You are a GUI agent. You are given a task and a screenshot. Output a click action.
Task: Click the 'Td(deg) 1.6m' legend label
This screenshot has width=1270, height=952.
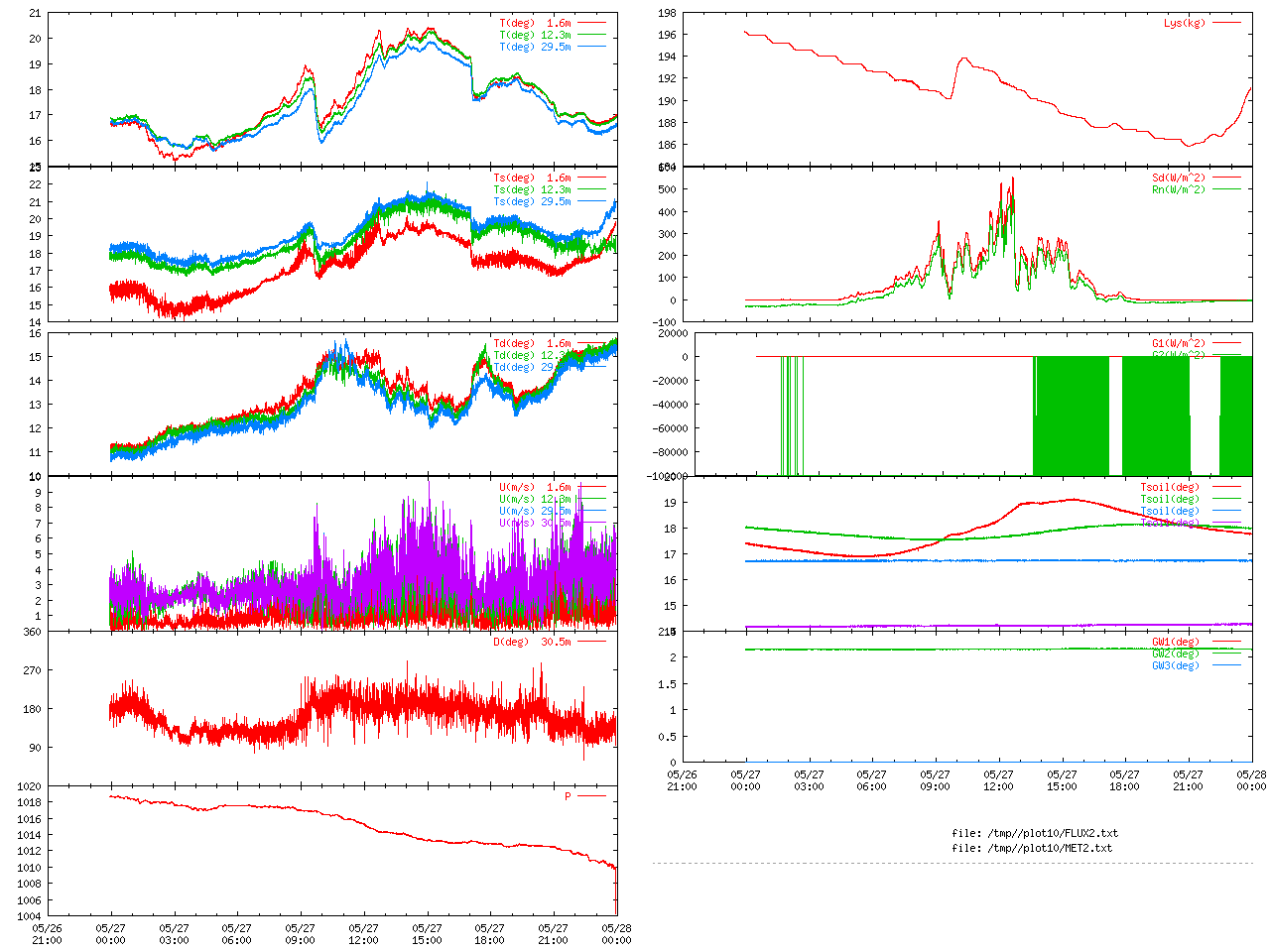[x=532, y=344]
